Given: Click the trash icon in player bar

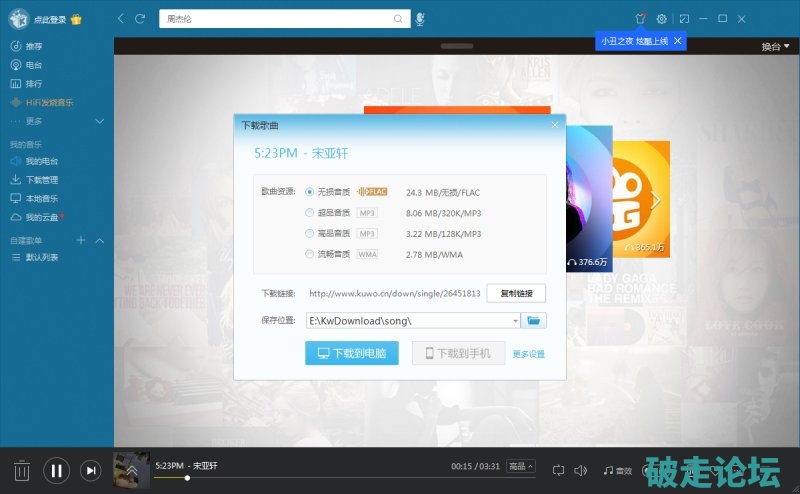Looking at the screenshot, I should [21, 470].
